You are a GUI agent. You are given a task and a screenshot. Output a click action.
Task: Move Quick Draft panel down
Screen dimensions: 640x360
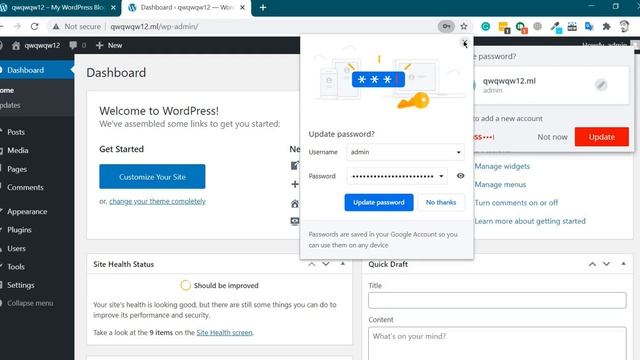click(x=606, y=264)
